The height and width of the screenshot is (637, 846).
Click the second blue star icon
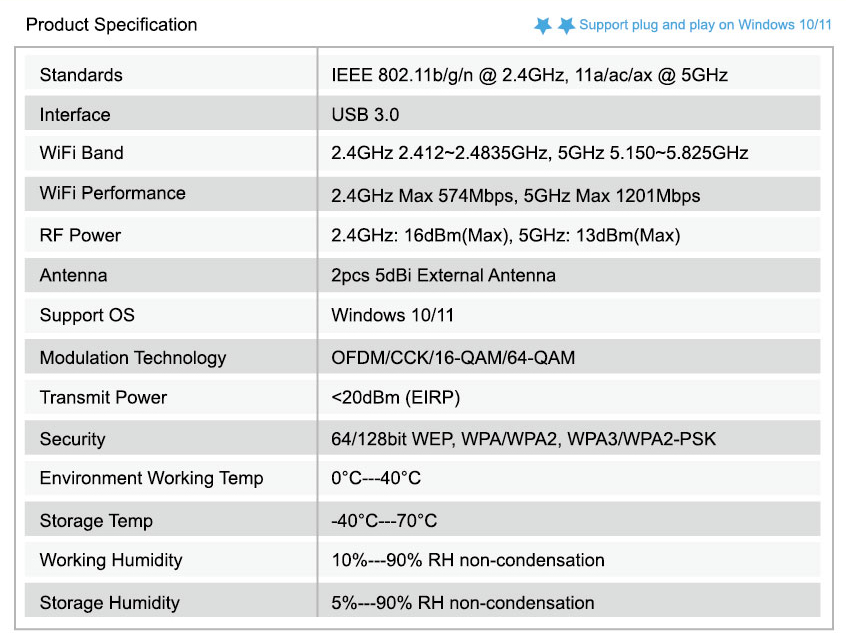click(566, 25)
